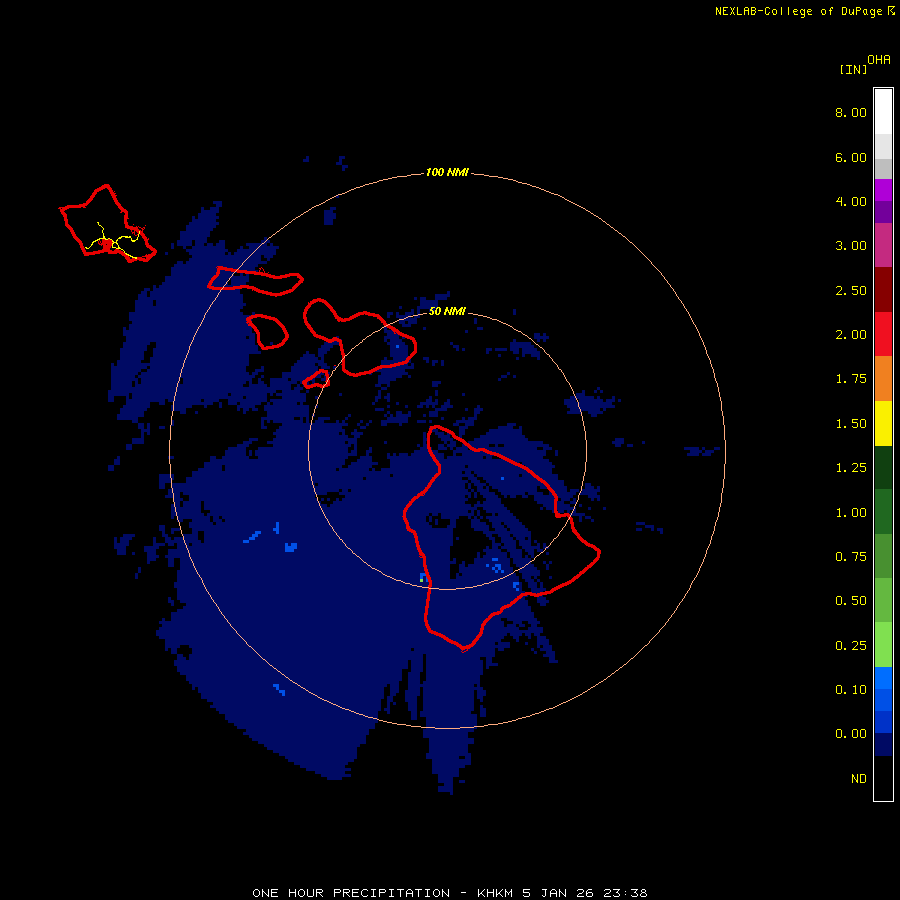Image resolution: width=900 pixels, height=900 pixels.
Task: Pick the orange swatch beside 1.75
Action: tap(883, 379)
